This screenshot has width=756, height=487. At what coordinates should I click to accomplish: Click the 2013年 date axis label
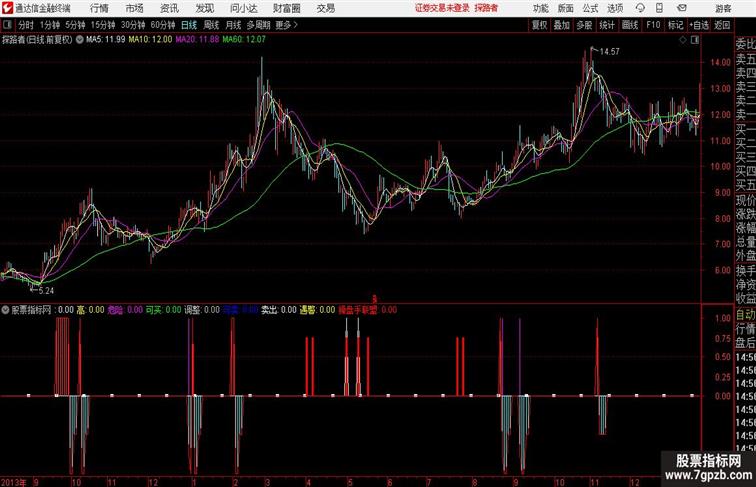tap(14, 482)
